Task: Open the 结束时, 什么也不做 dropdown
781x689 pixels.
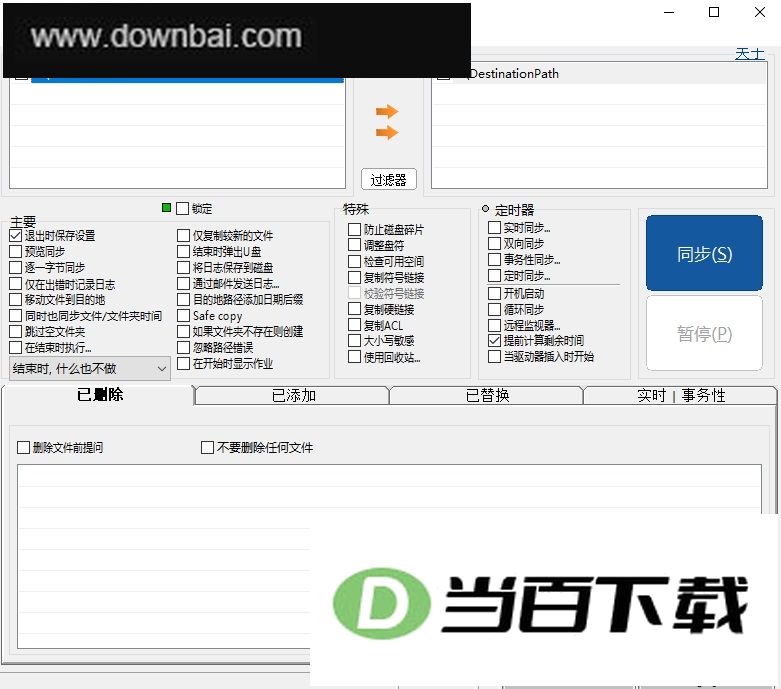Action: (90, 369)
